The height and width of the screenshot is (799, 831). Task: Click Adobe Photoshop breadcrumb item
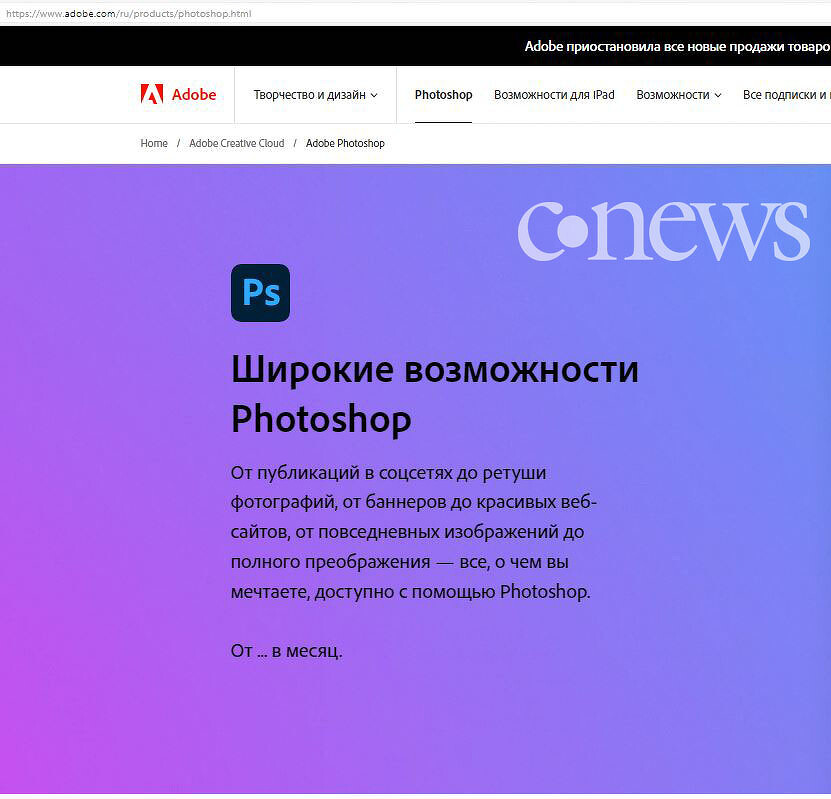click(x=345, y=143)
